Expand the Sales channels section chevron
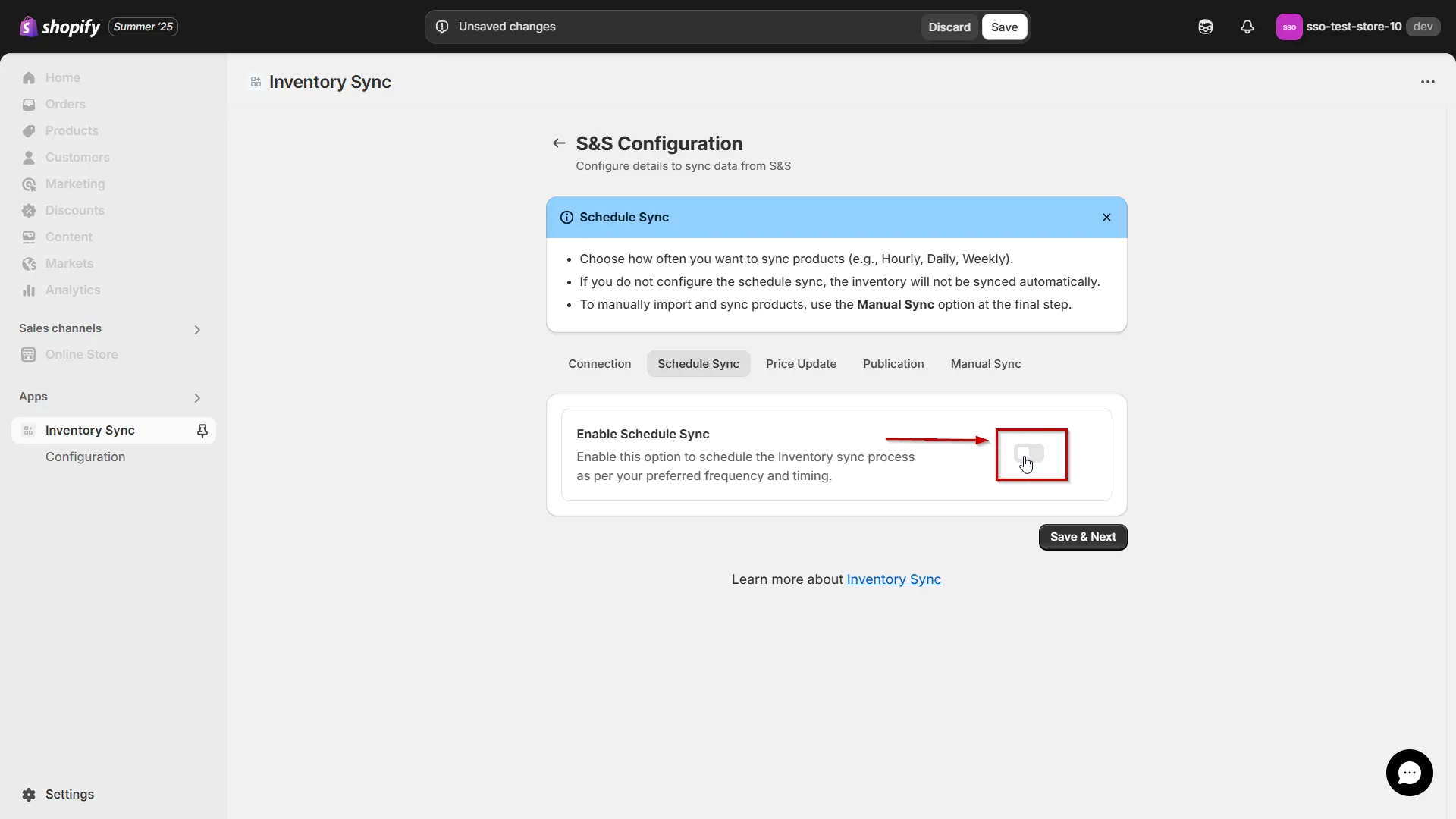1456x819 pixels. [x=197, y=330]
